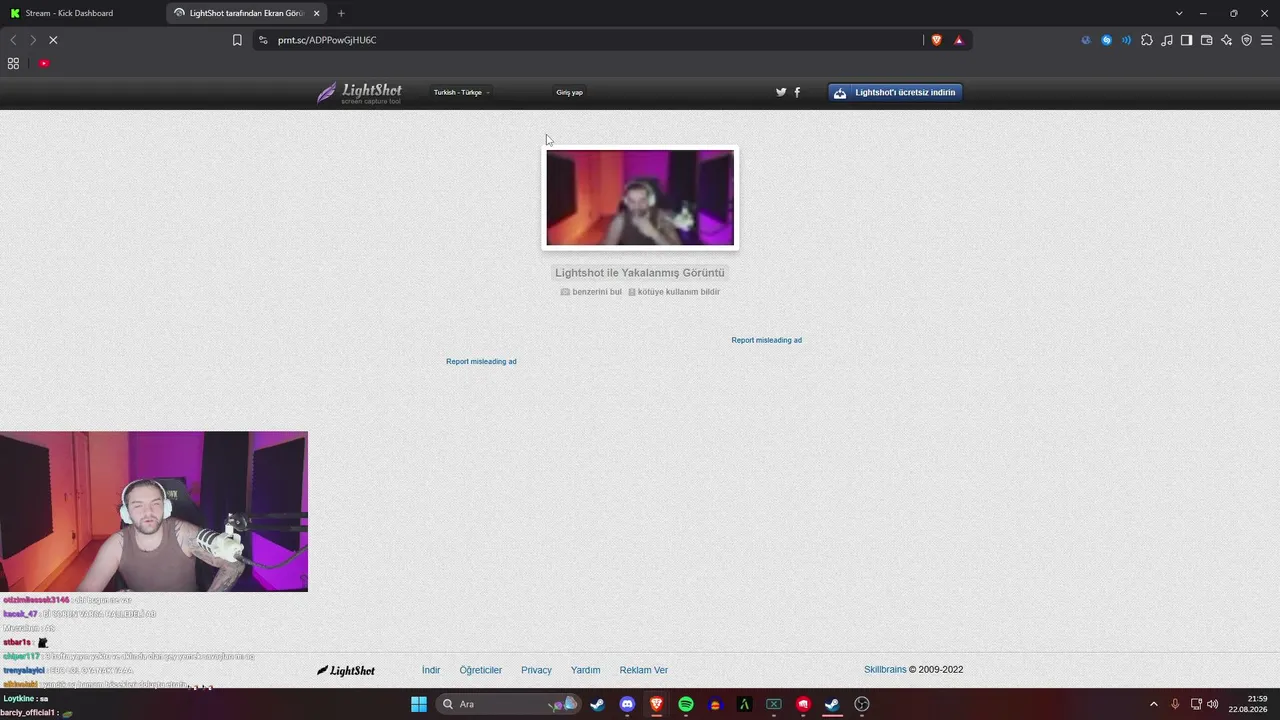1280x720 pixels.
Task: Open Discord from the taskbar
Action: (x=627, y=704)
